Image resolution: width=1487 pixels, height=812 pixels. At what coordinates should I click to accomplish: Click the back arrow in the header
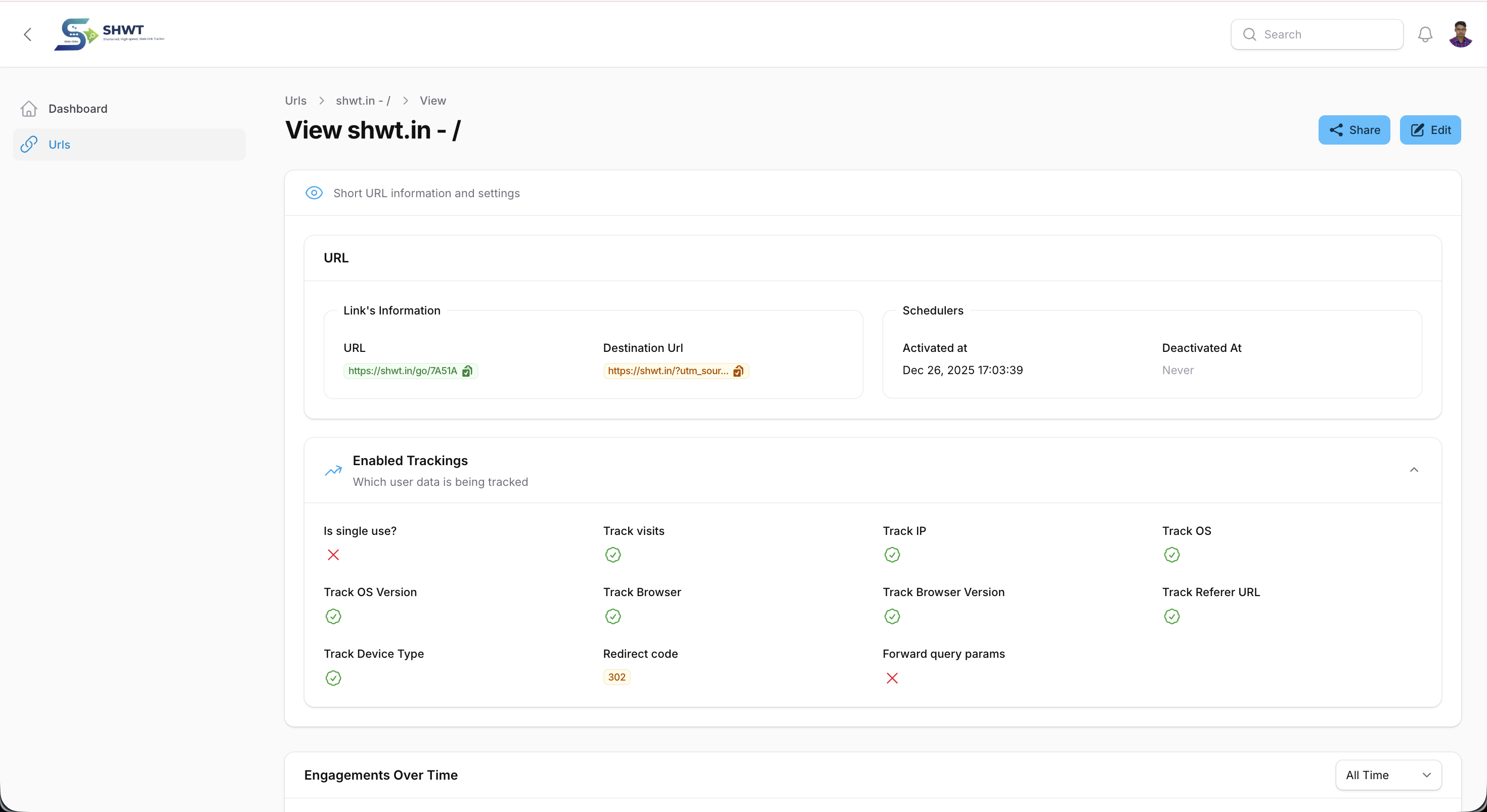(28, 34)
